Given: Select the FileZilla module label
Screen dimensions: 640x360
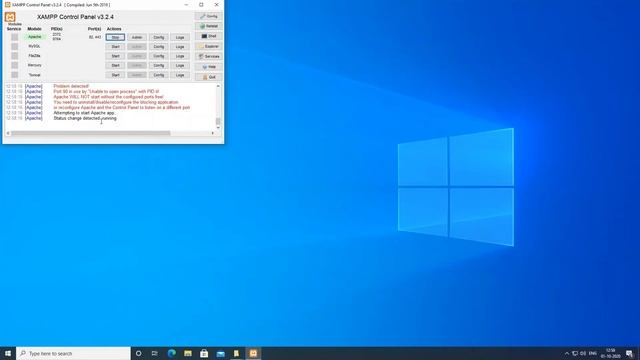Looking at the screenshot, I should click(x=35, y=56).
